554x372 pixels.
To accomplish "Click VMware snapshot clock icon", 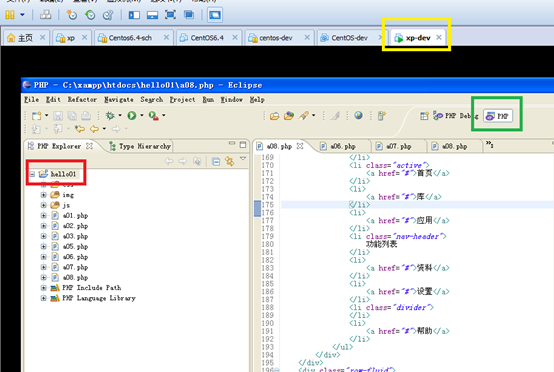I will tap(72, 15).
